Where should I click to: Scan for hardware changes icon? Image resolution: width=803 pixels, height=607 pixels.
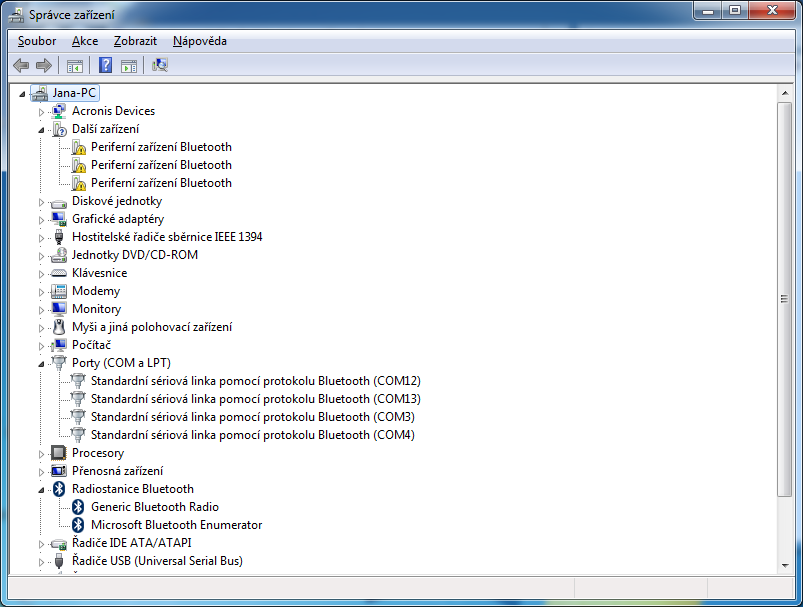(x=160, y=65)
